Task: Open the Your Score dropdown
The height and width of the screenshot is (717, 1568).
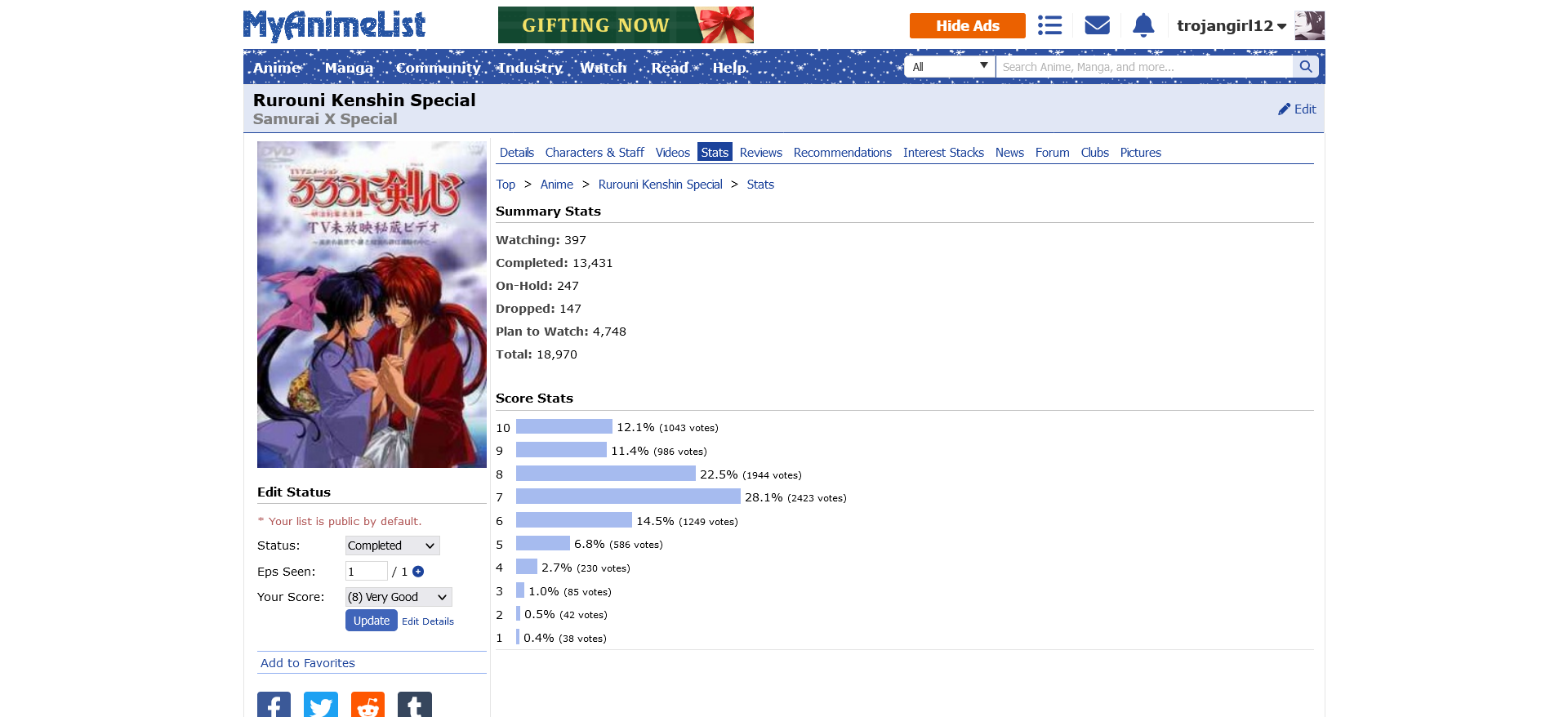Action: pyautogui.click(x=399, y=597)
